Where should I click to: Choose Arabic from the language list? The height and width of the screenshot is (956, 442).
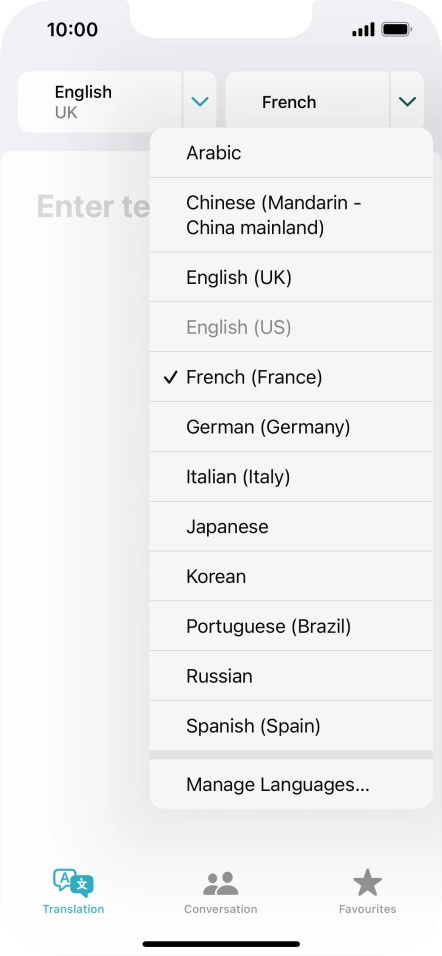pos(291,153)
